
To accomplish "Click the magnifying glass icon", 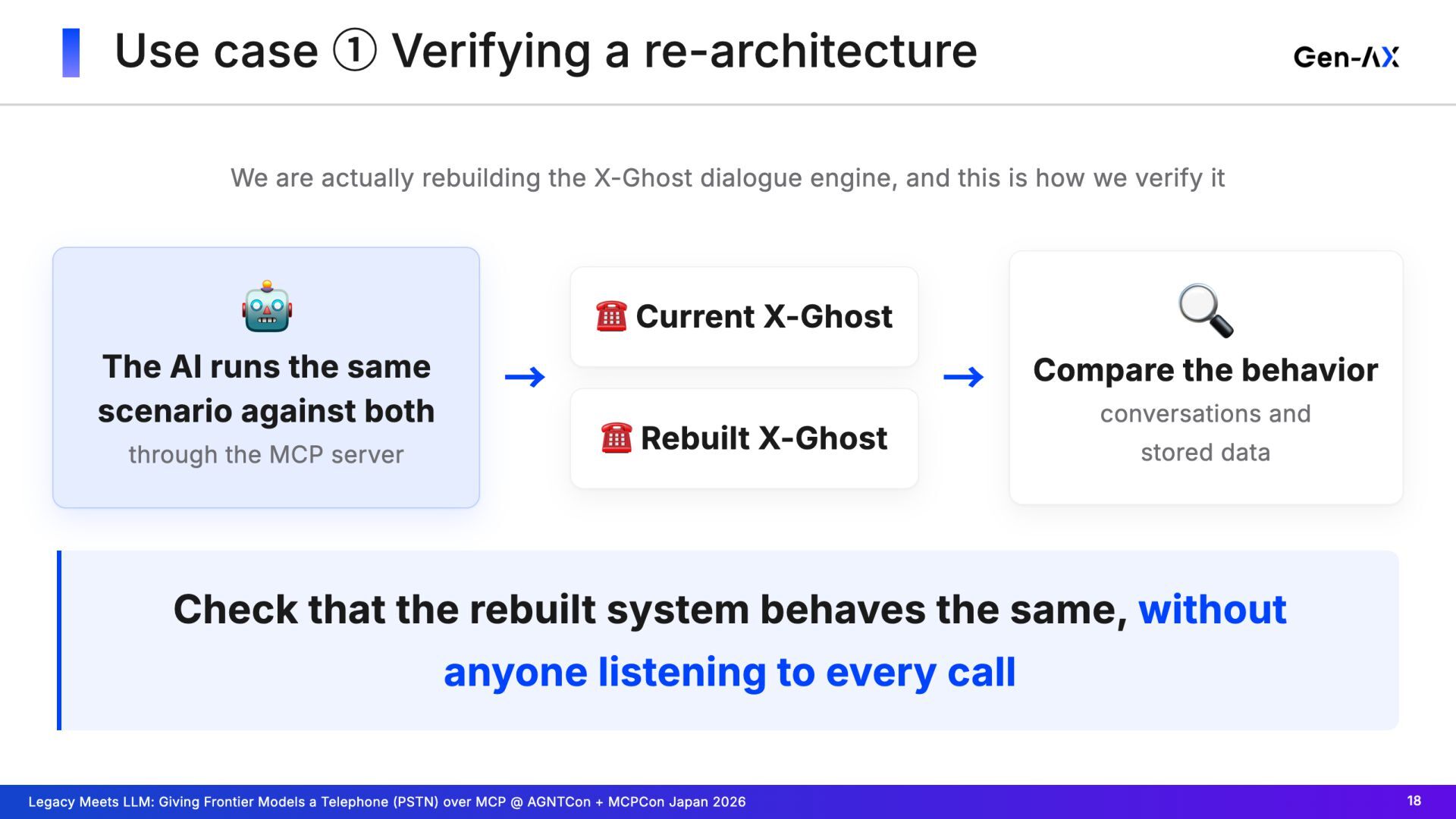I will click(x=1205, y=311).
